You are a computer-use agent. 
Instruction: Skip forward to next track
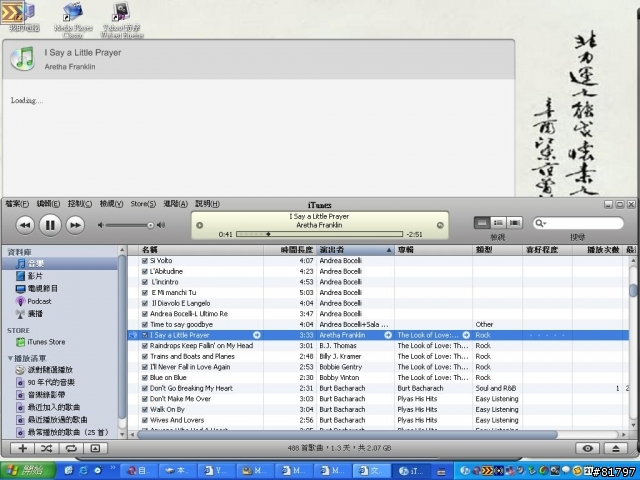click(76, 225)
